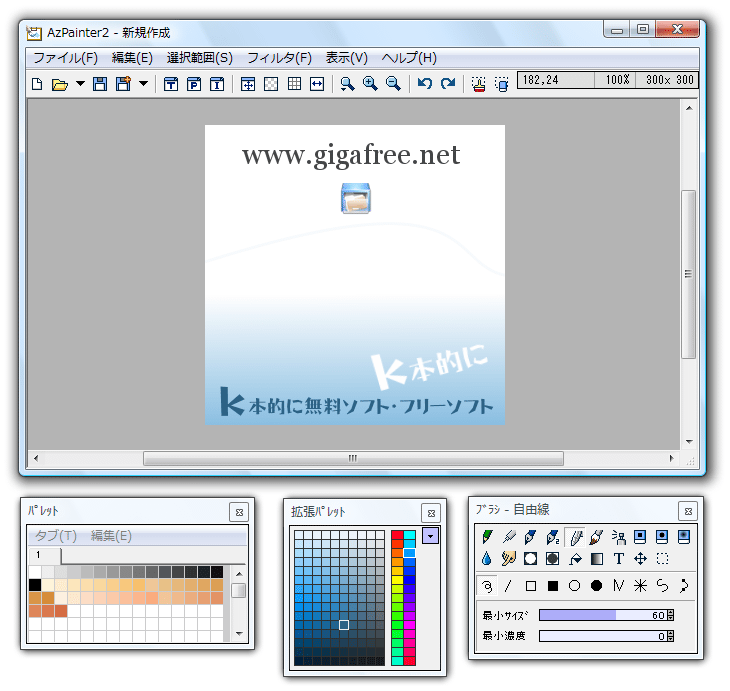Open the magnifier zoom dropdown icon

(x=347, y=84)
